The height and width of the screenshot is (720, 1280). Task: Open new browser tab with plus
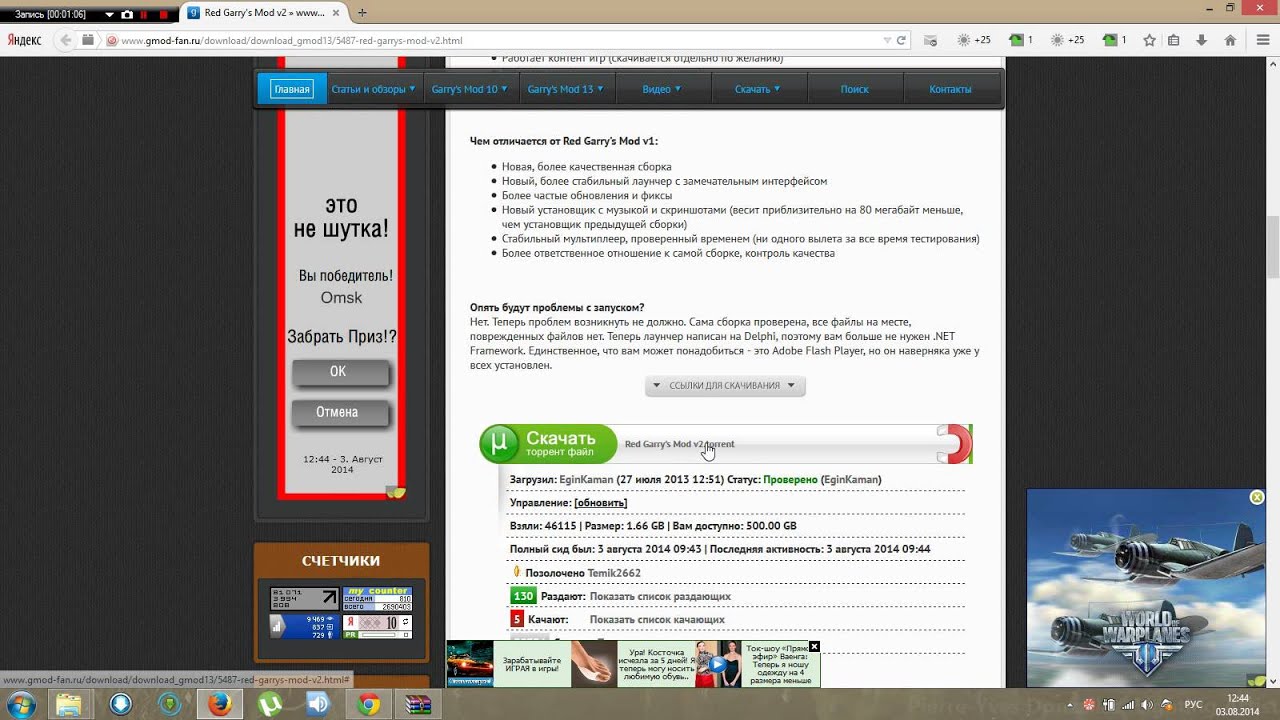coord(362,13)
